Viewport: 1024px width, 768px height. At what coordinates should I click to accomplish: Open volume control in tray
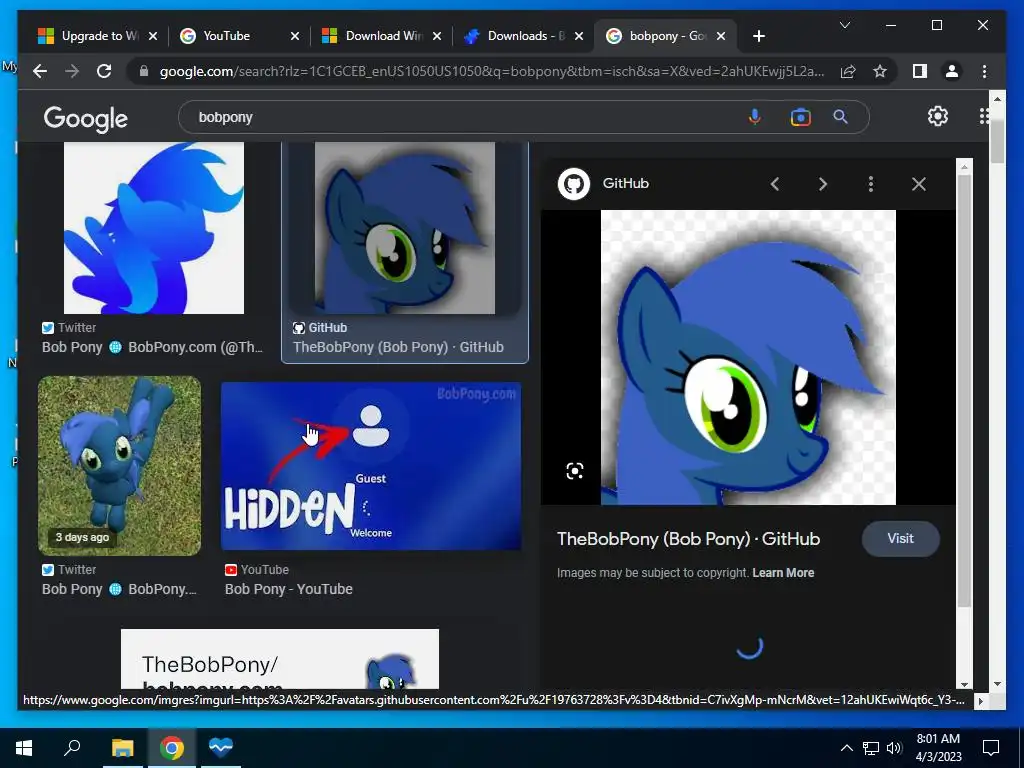pos(893,748)
